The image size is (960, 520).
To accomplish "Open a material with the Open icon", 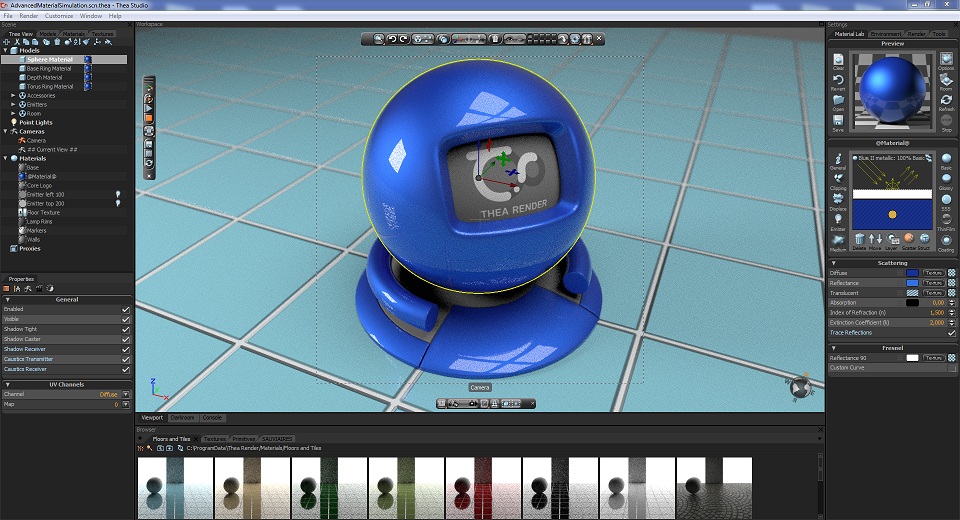I will (838, 100).
